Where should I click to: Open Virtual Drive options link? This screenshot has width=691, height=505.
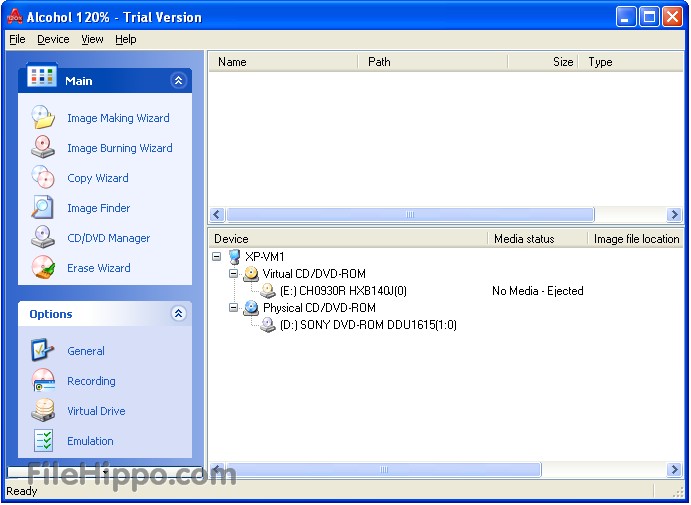[96, 411]
